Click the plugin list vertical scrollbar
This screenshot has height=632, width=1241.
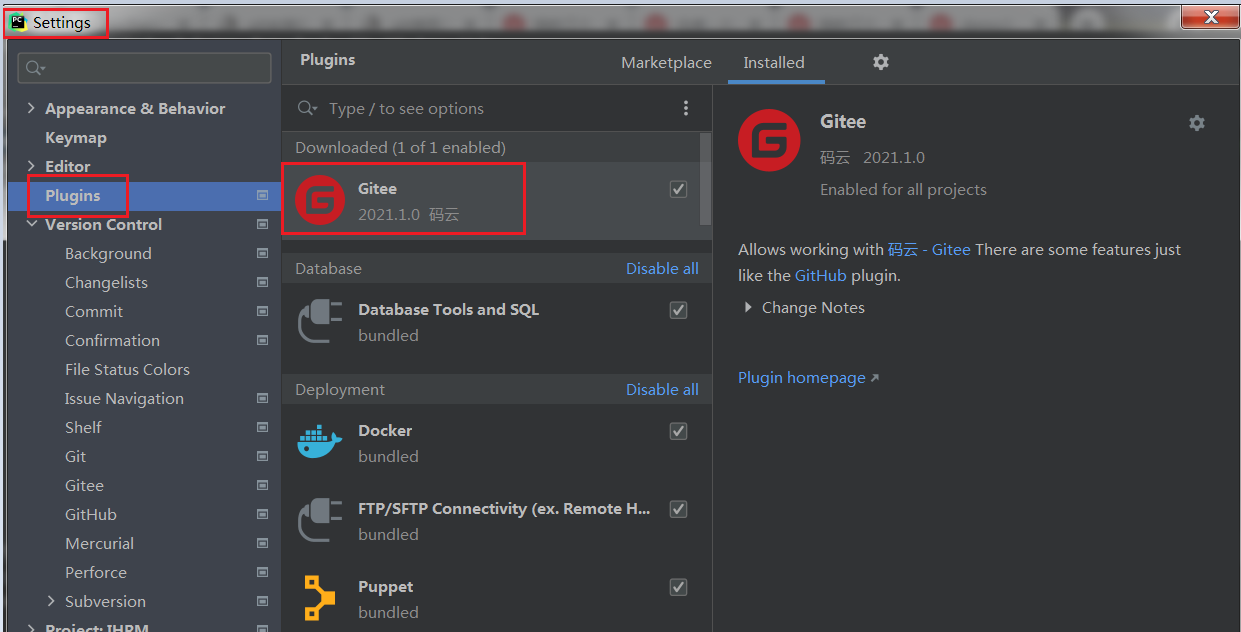[706, 179]
